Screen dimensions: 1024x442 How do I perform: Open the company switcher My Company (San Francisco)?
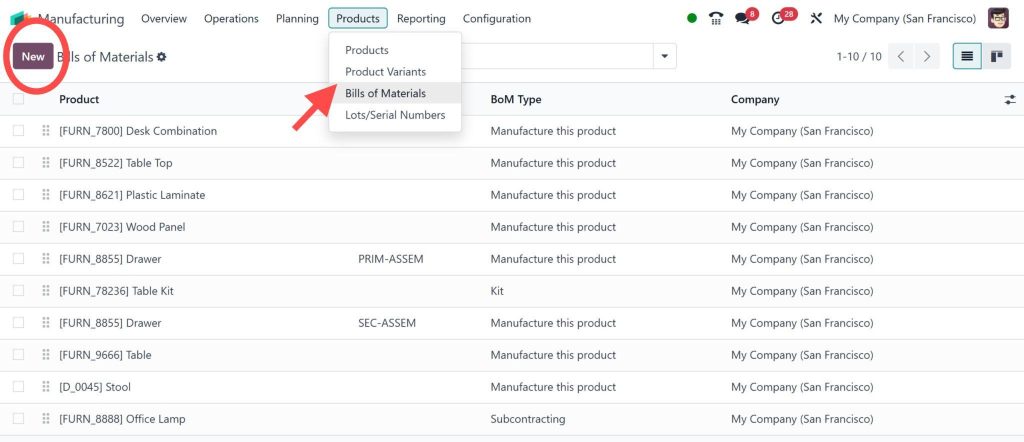tap(904, 19)
